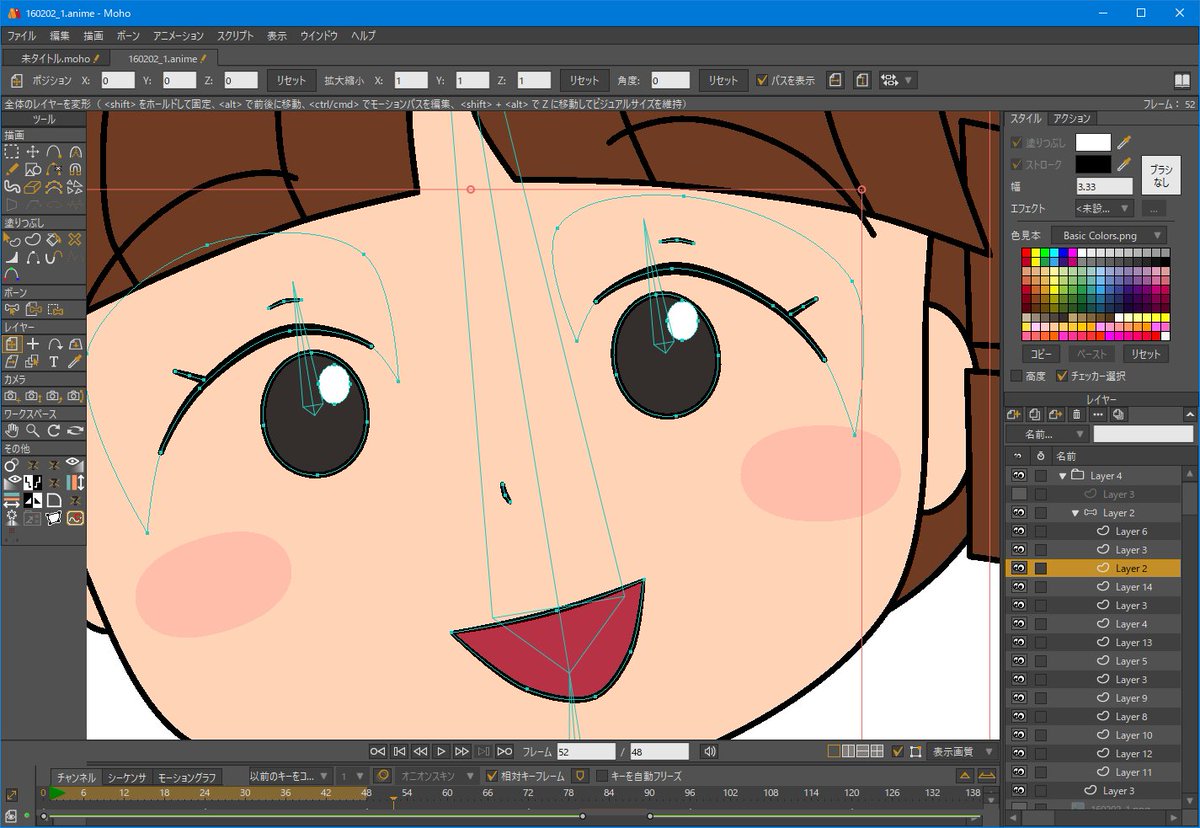Enable キーを自動フリーズ checkbox
Image resolution: width=1200 pixels, height=828 pixels.
coord(602,775)
